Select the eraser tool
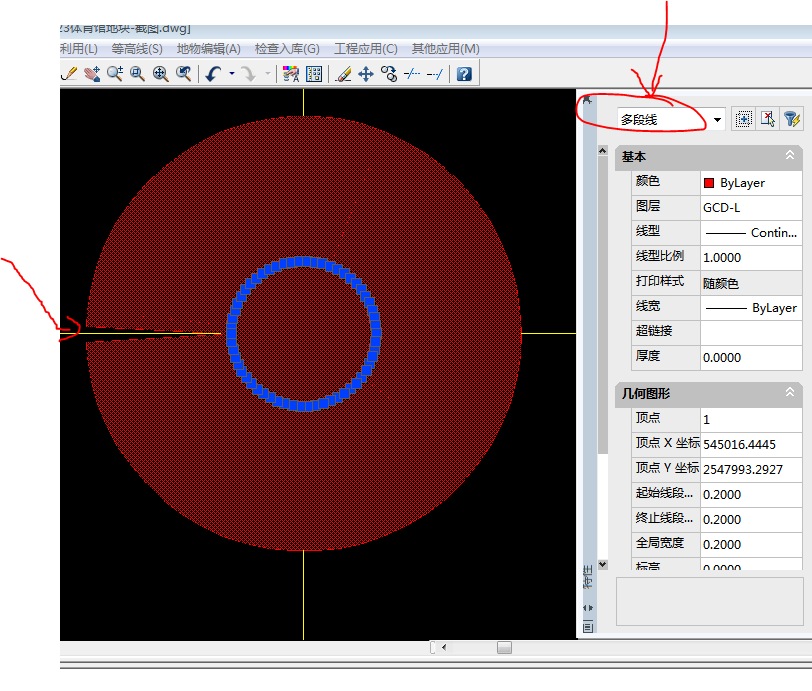The width and height of the screenshot is (812, 691). (343, 74)
